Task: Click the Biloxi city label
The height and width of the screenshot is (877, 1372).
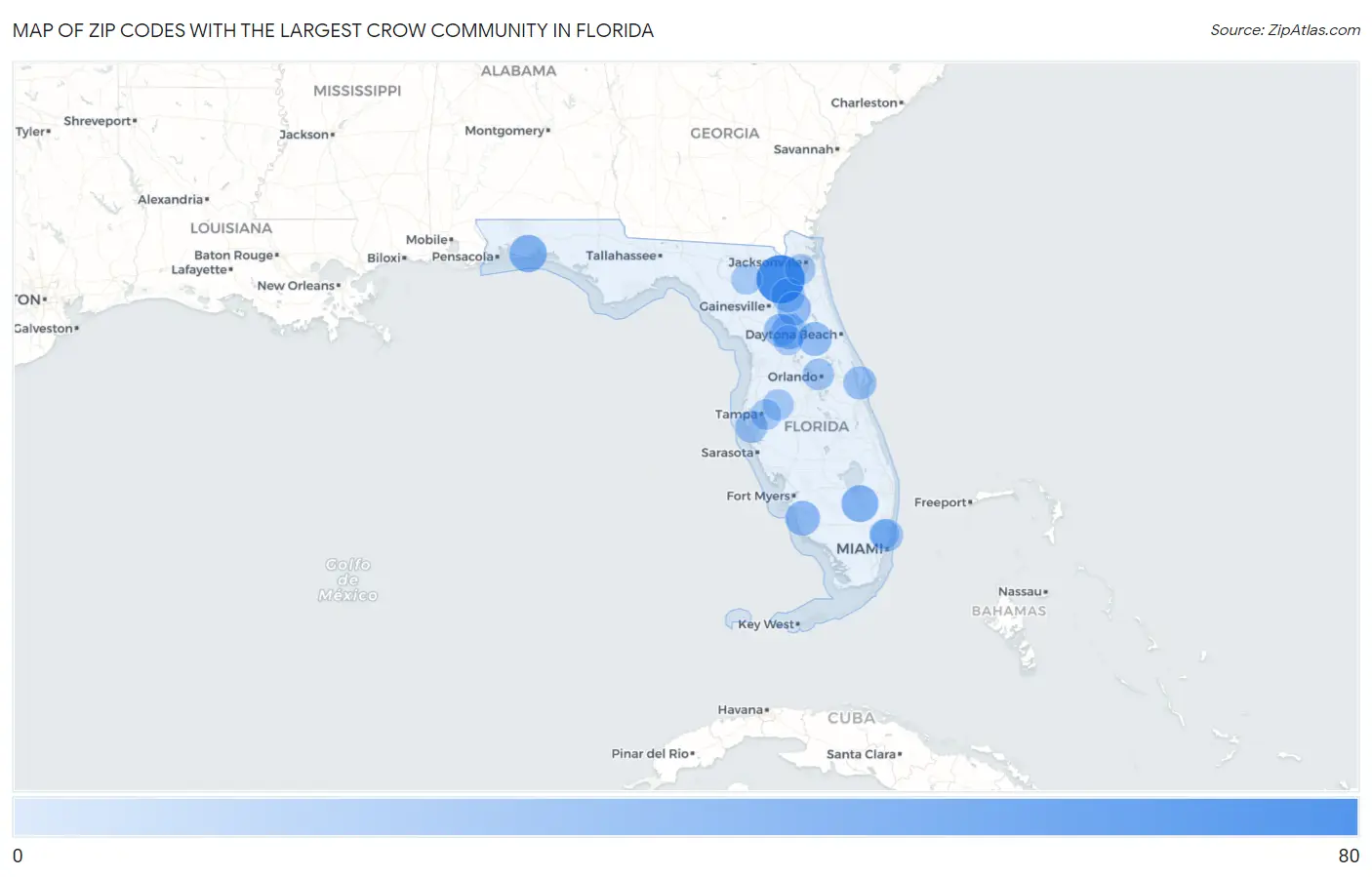Action: (383, 259)
